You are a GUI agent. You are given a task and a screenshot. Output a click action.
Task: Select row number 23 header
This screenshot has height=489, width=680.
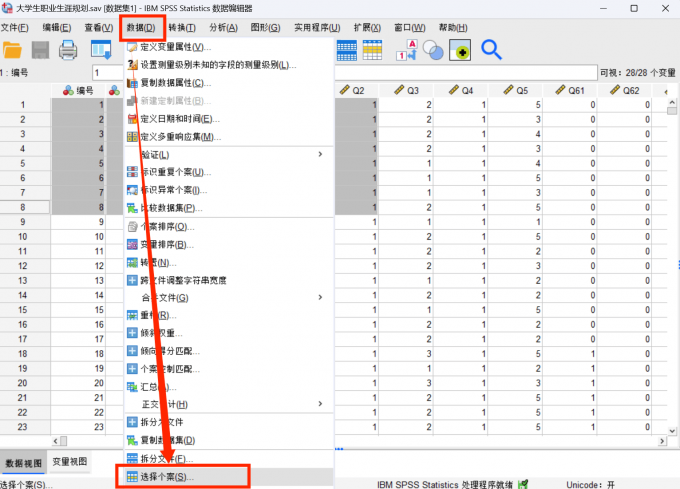point(23,427)
